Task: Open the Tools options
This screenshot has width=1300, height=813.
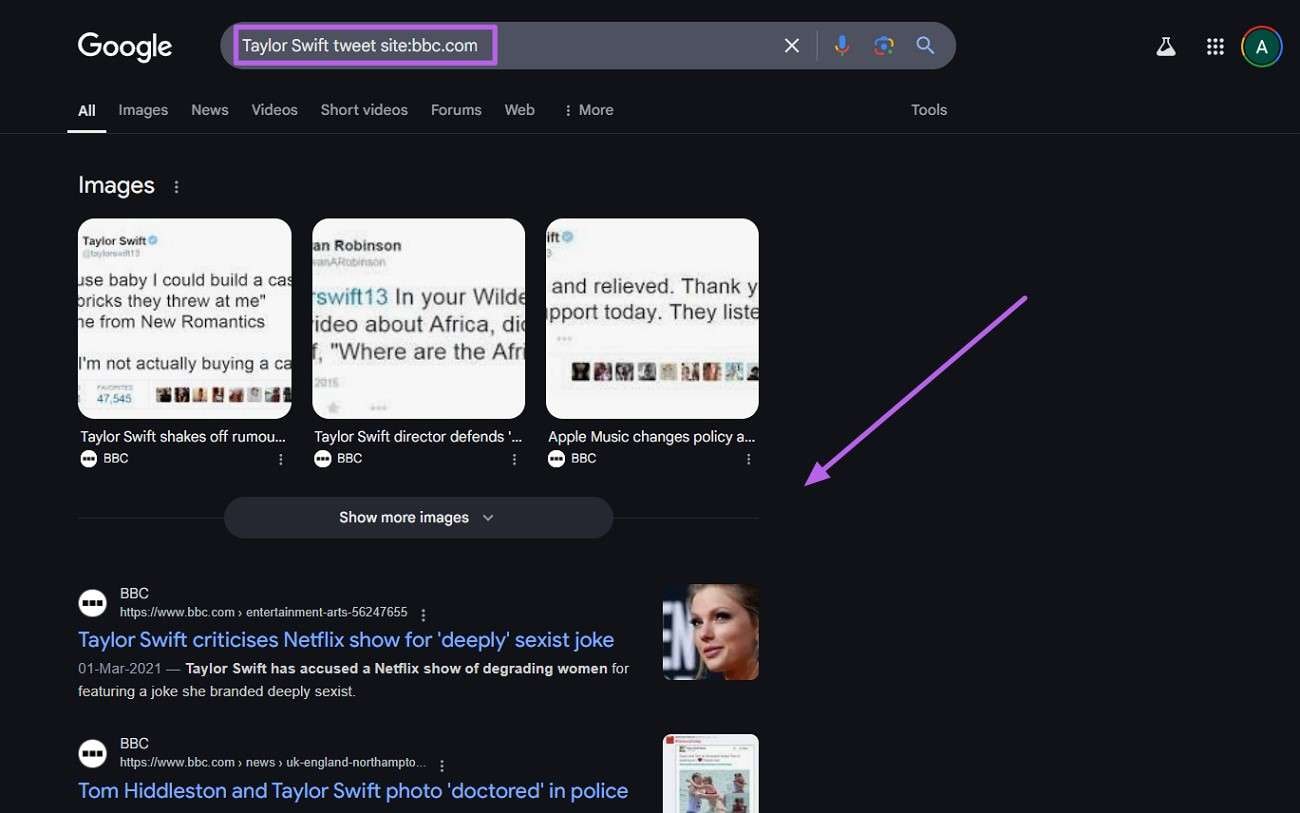Action: pyautogui.click(x=929, y=110)
